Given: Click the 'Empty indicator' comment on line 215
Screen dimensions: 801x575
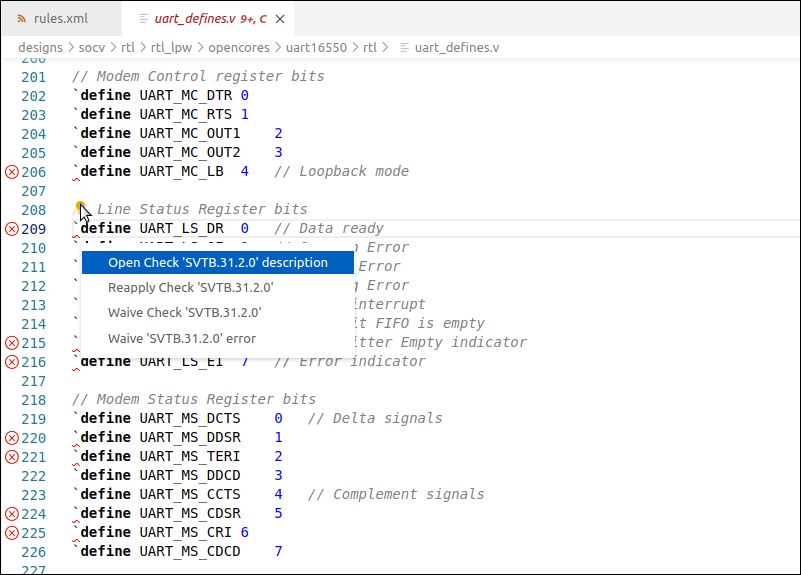Looking at the screenshot, I should [463, 342].
